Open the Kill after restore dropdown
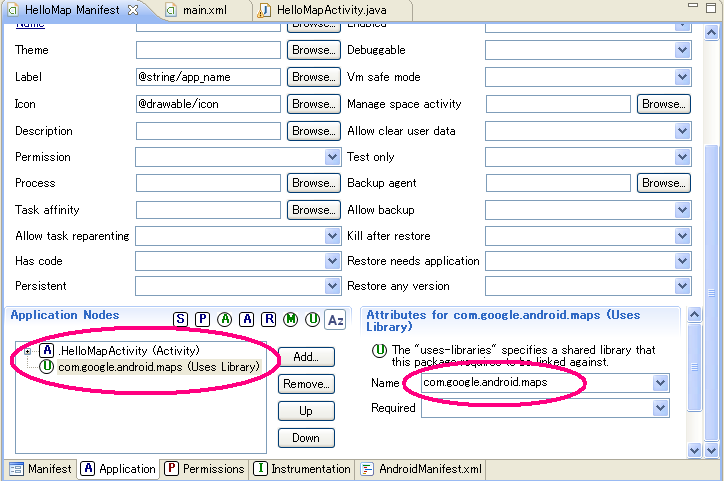 682,236
